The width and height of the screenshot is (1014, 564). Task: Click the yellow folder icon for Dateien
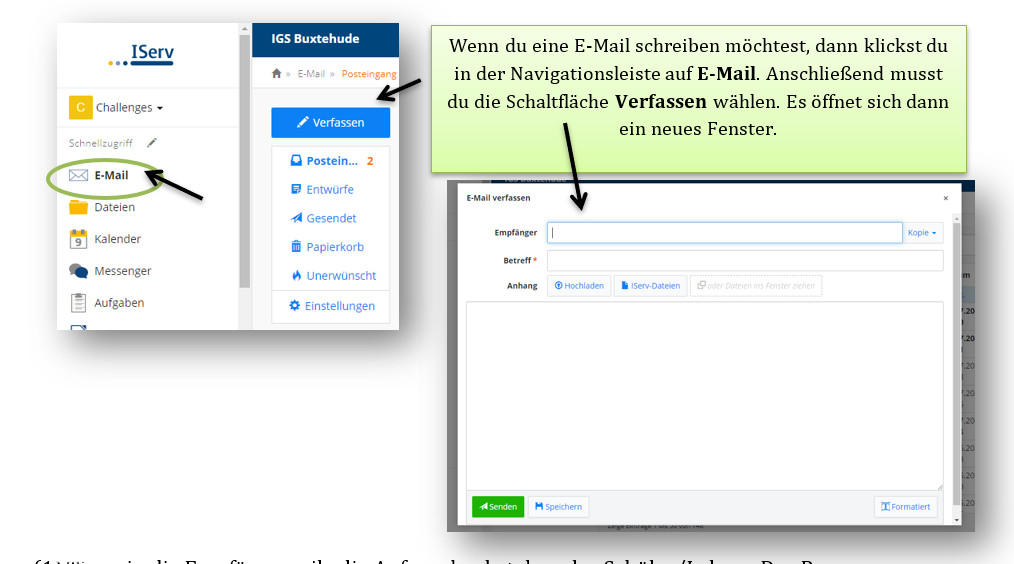tap(78, 207)
